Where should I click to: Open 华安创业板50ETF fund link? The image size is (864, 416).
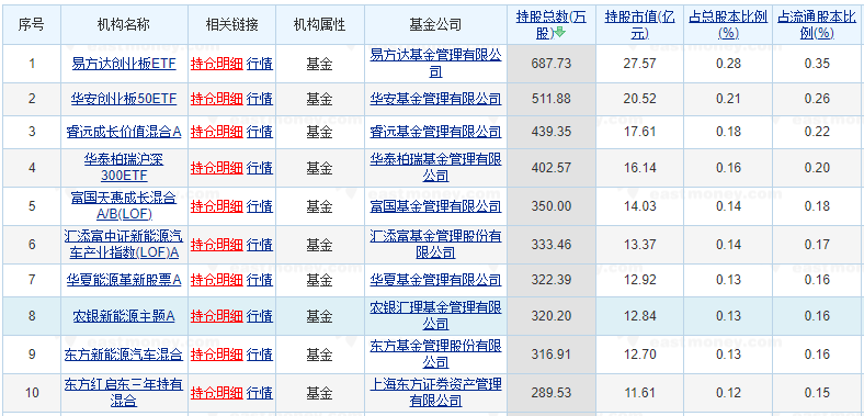124,99
